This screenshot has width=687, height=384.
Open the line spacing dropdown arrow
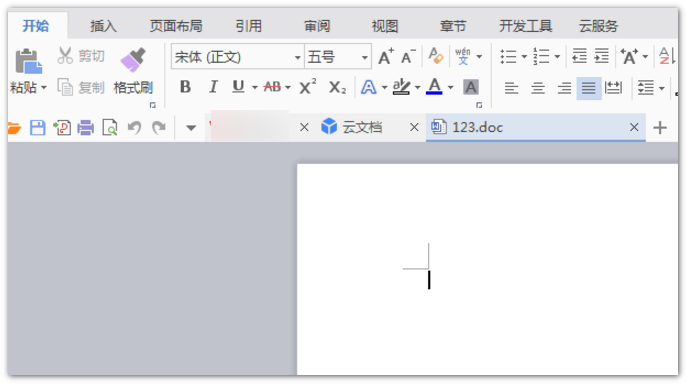pyautogui.click(x=662, y=88)
